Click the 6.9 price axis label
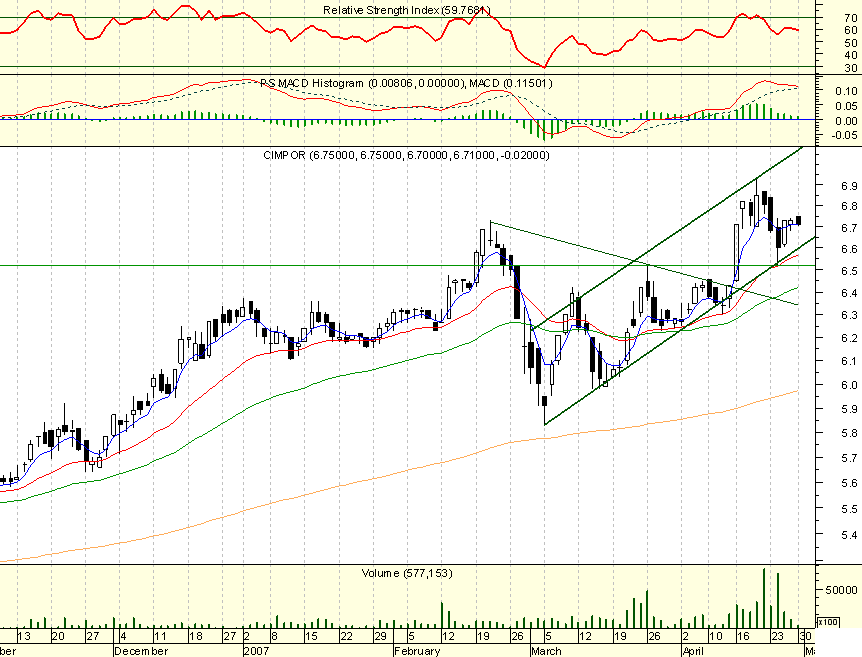Screen dimensions: 862x657 849,186
